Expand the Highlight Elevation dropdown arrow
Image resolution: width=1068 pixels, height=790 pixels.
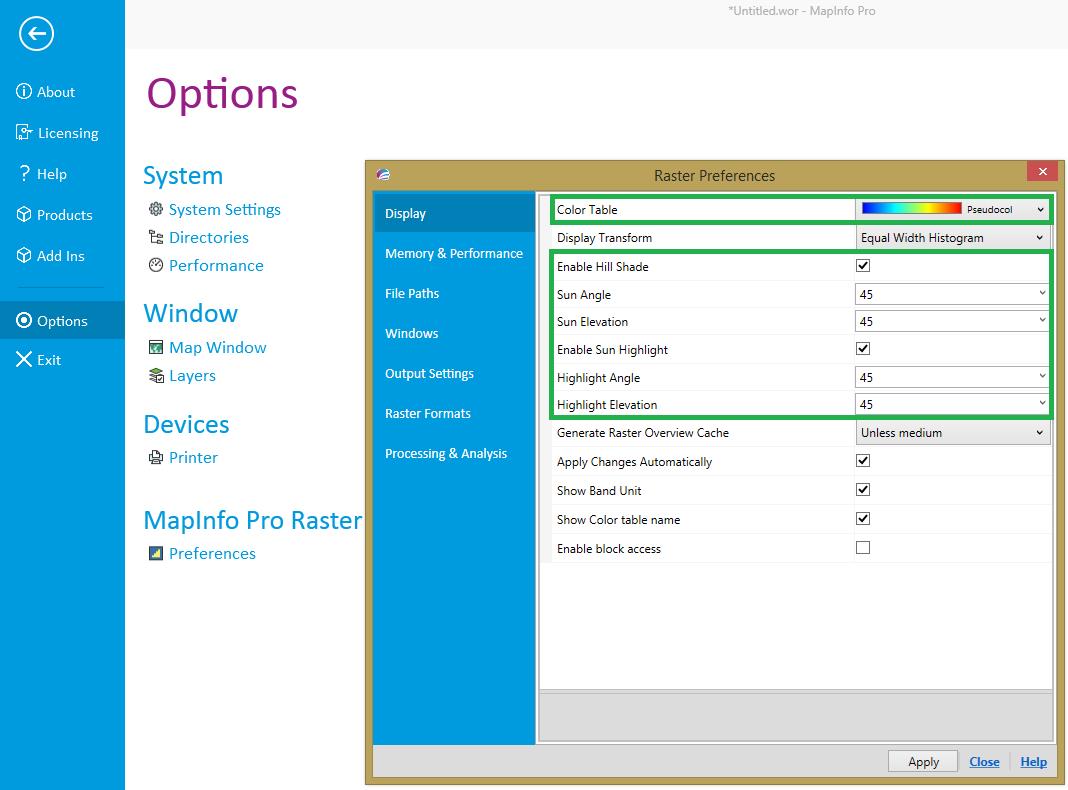1041,403
